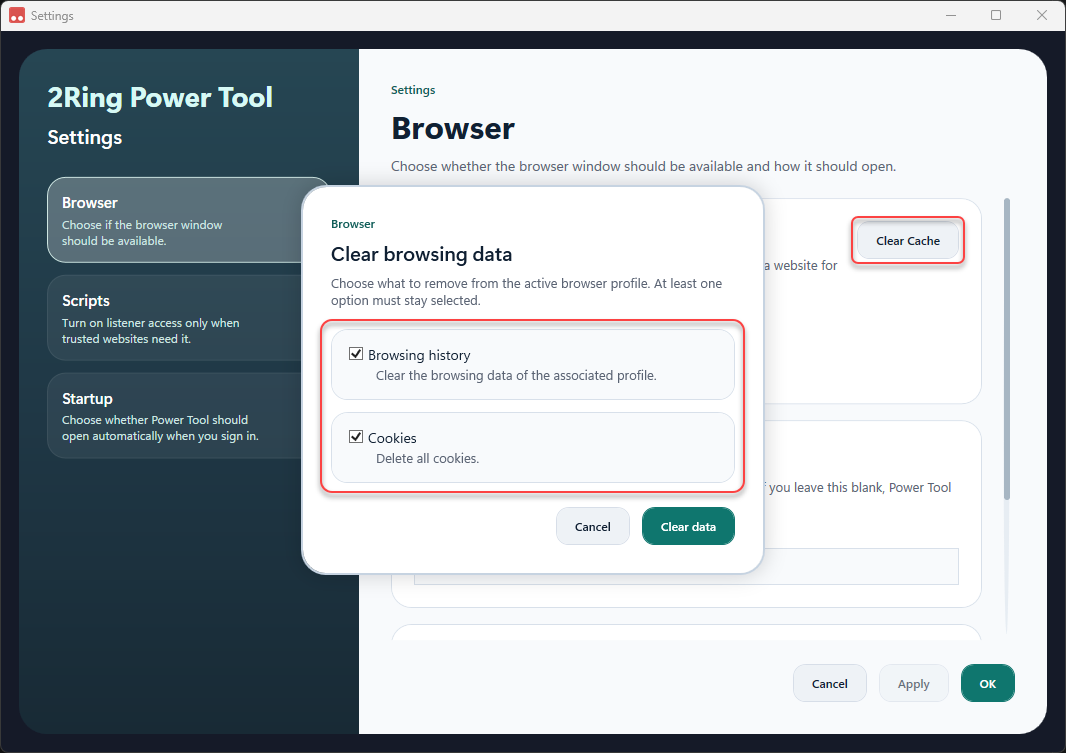Image resolution: width=1066 pixels, height=753 pixels.
Task: Uncheck the Cookies checkbox
Action: (356, 436)
